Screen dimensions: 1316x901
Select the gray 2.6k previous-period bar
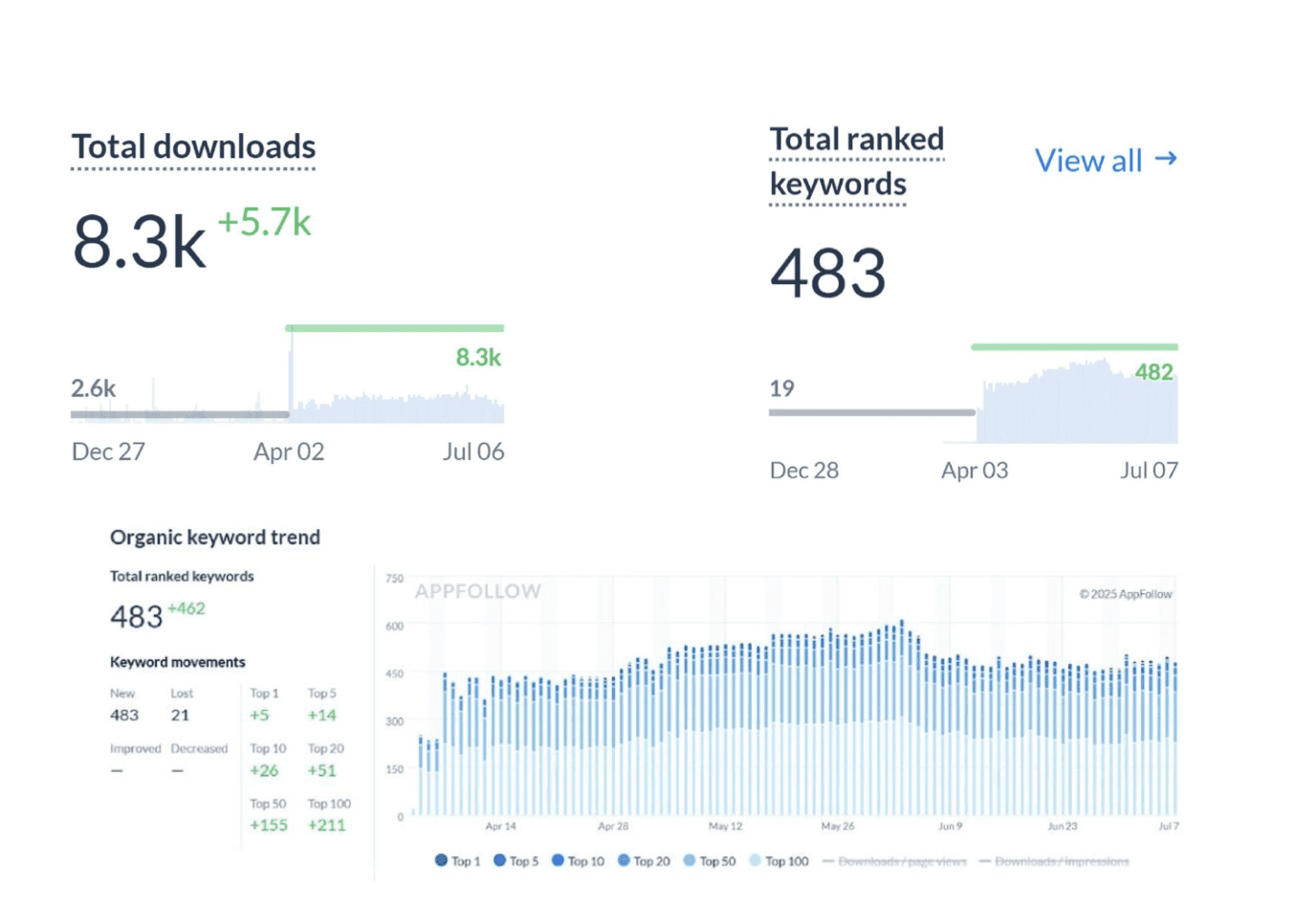[x=180, y=414]
